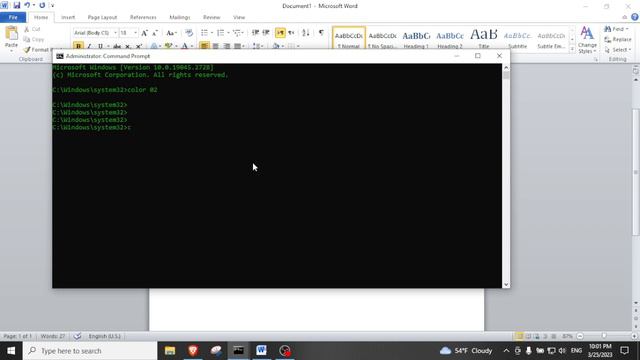This screenshot has height=360, width=640.
Task: Switch to the Insert ribbon tab
Action: (68, 17)
